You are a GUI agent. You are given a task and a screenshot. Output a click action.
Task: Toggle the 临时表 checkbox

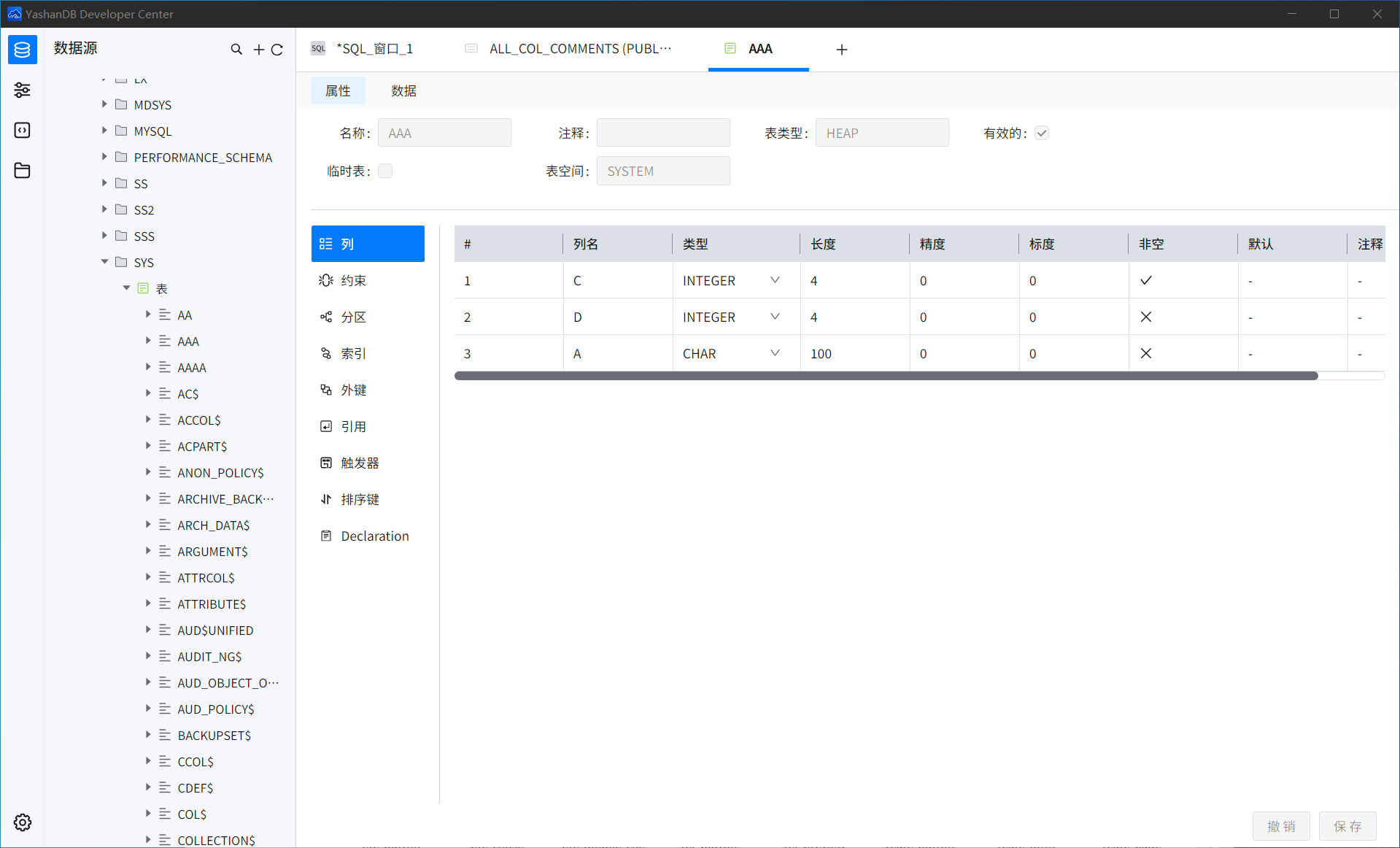[385, 171]
